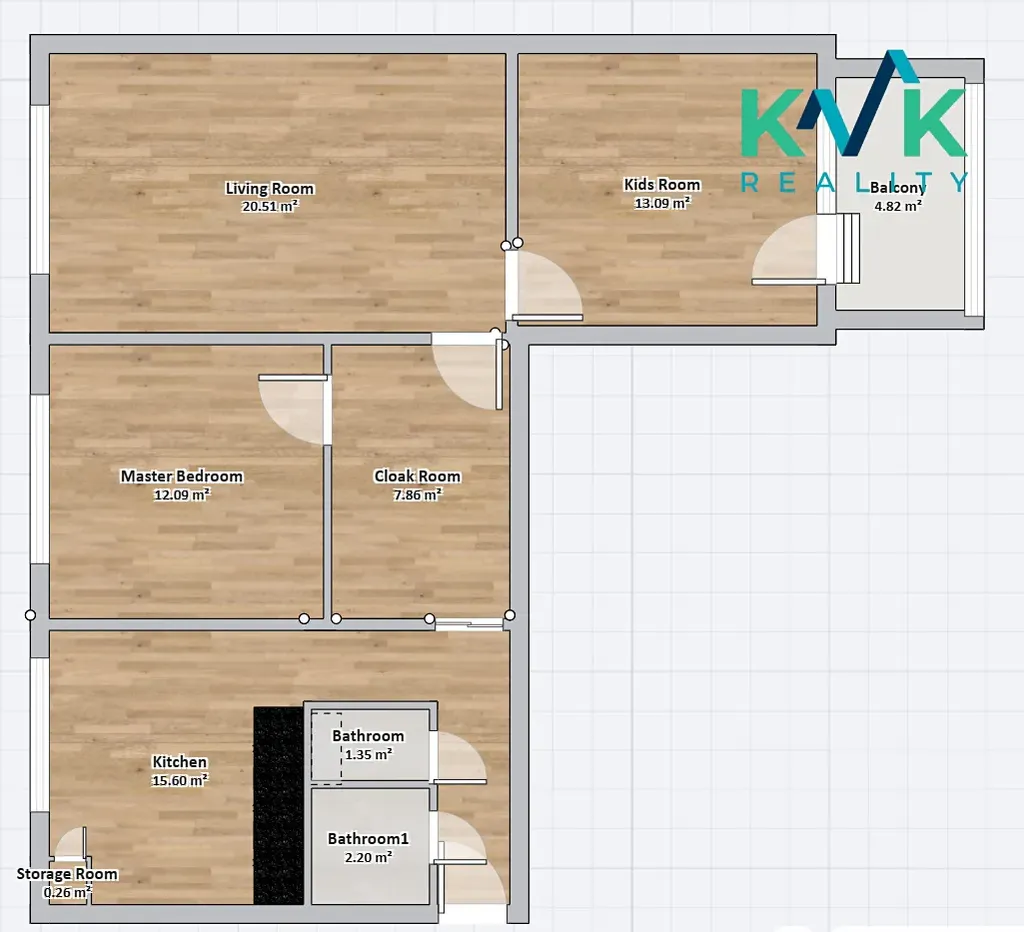Select the "Storage Room" label
This screenshot has height=932, width=1024.
pos(67,874)
